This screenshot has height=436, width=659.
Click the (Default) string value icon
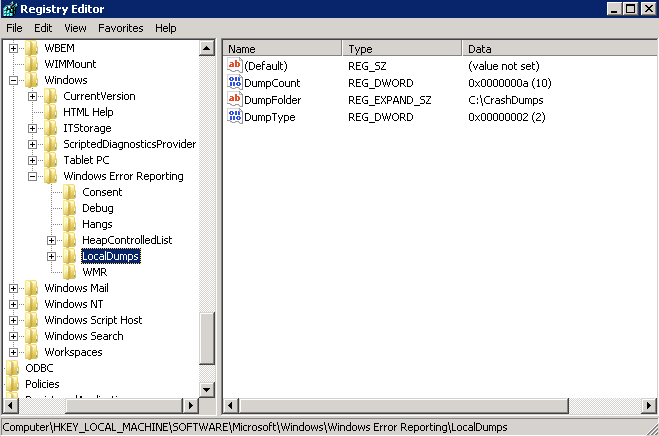click(235, 66)
